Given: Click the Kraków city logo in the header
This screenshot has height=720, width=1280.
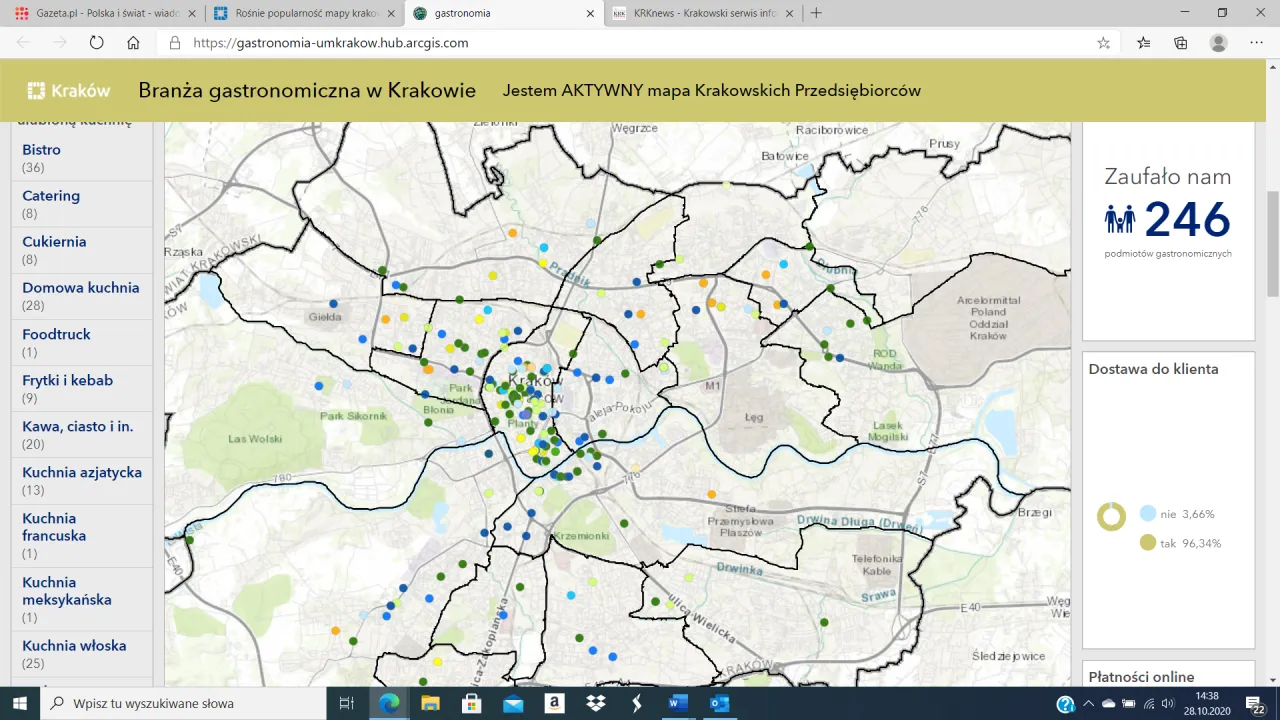Looking at the screenshot, I should point(68,90).
